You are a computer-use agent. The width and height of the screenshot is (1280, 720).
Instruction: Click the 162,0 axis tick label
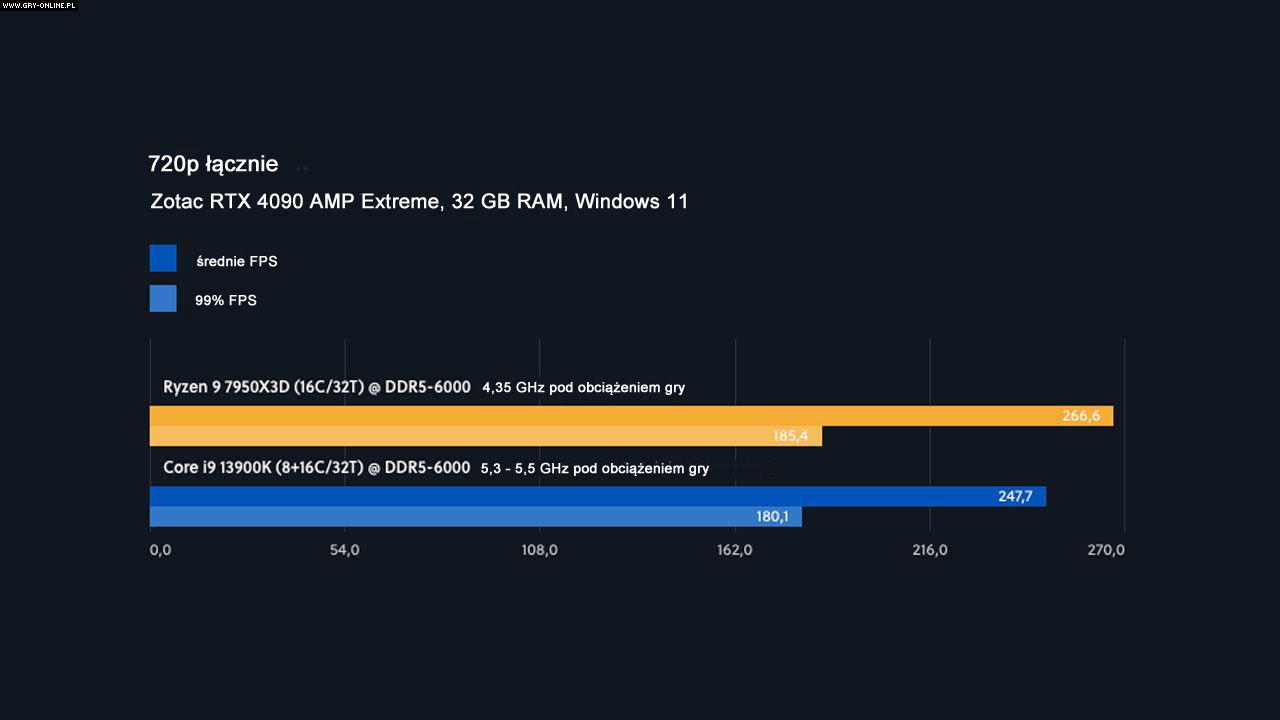click(x=734, y=550)
